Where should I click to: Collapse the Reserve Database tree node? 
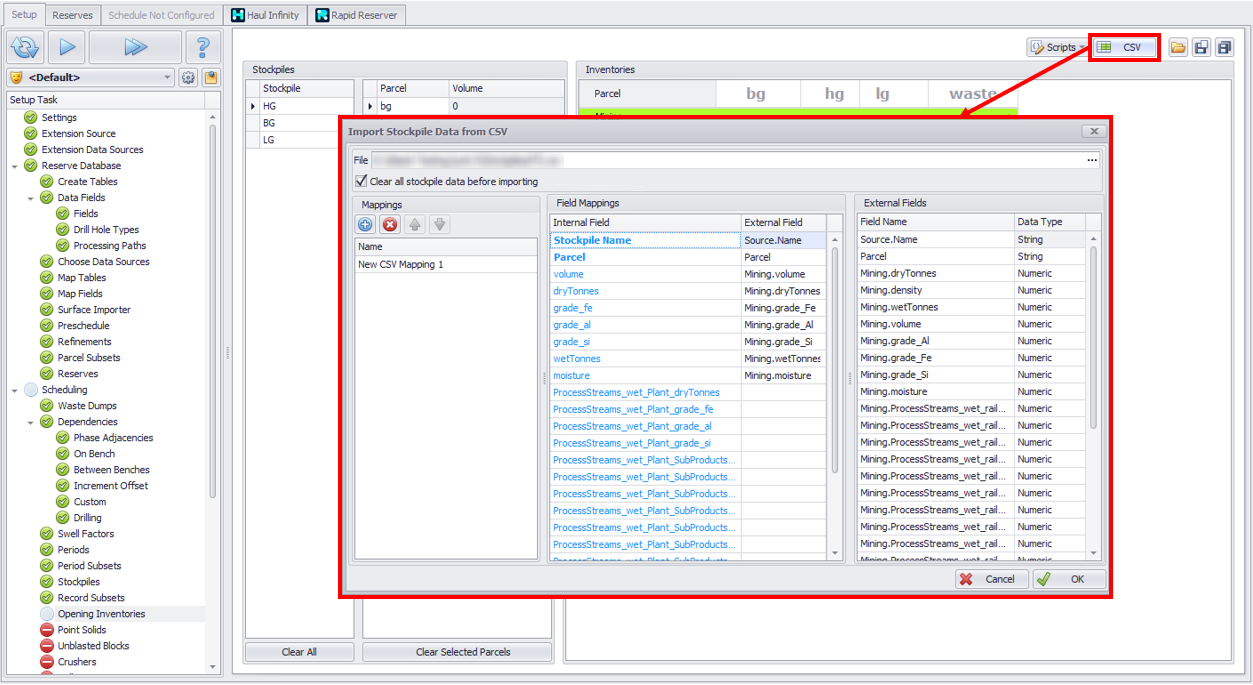click(x=15, y=166)
